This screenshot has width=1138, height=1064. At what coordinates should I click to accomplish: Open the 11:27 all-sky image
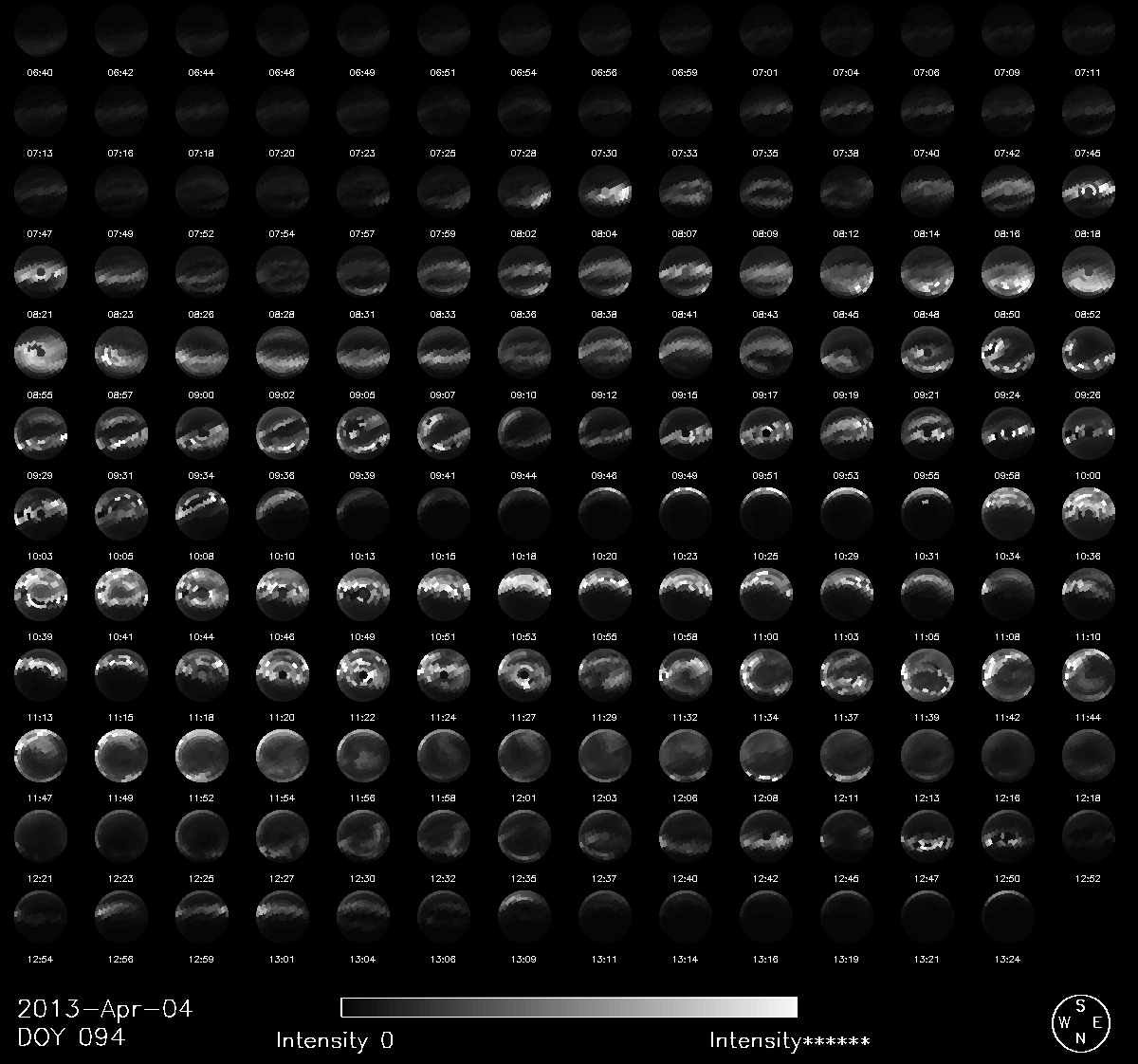[523, 674]
